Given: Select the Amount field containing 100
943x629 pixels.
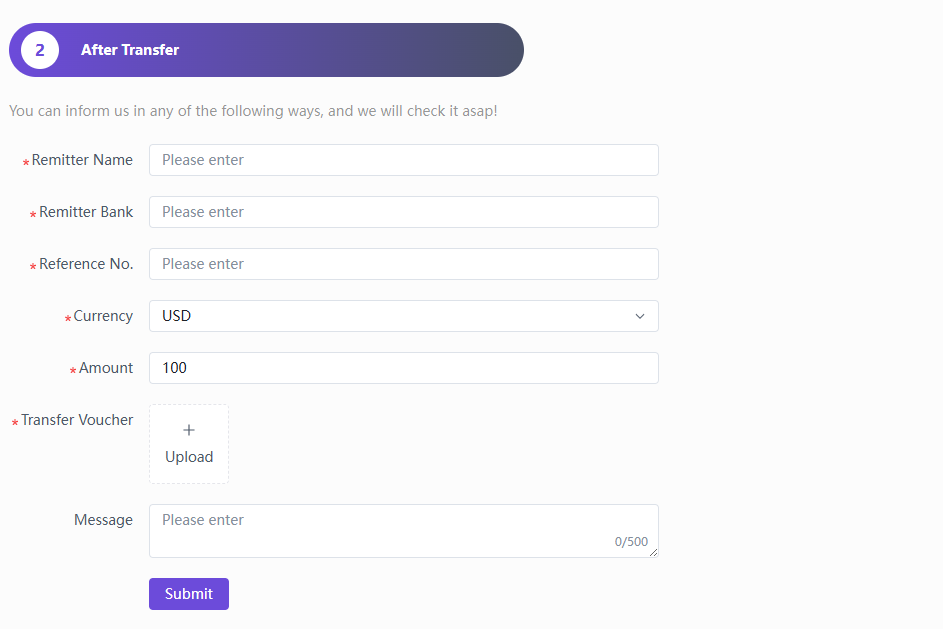Looking at the screenshot, I should click(404, 368).
